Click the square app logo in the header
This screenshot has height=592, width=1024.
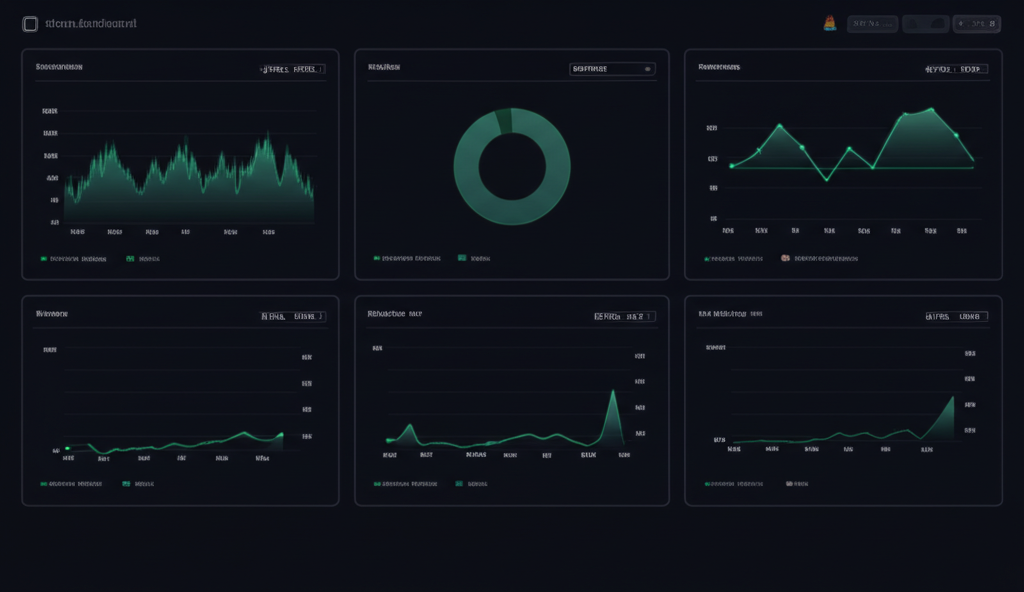(30, 24)
